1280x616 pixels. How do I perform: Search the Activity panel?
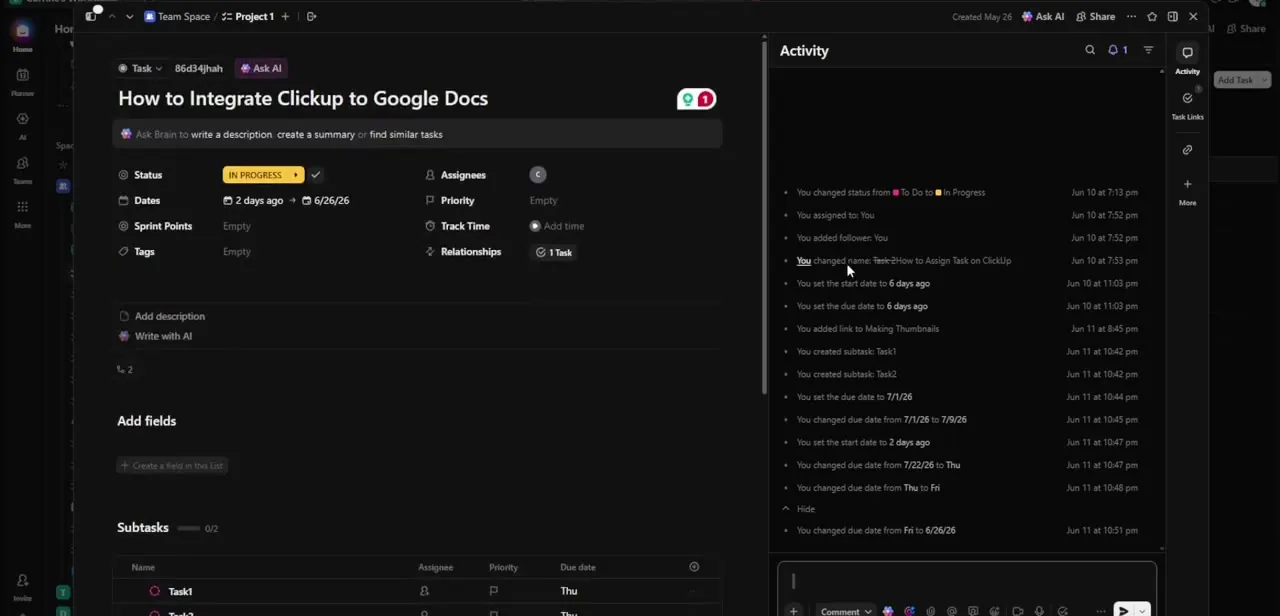pos(1090,50)
